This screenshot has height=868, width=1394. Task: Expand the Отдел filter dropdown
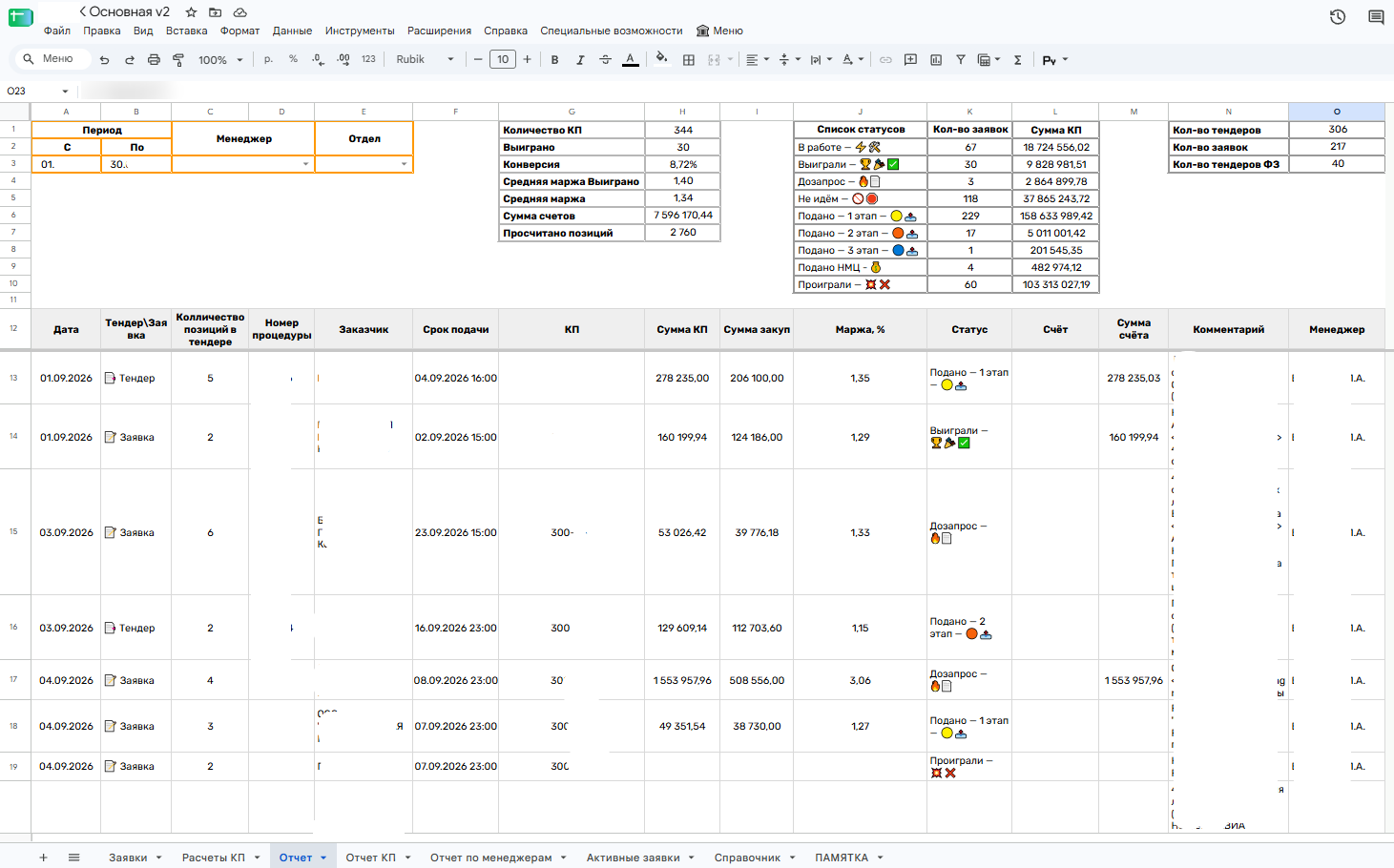[405, 164]
